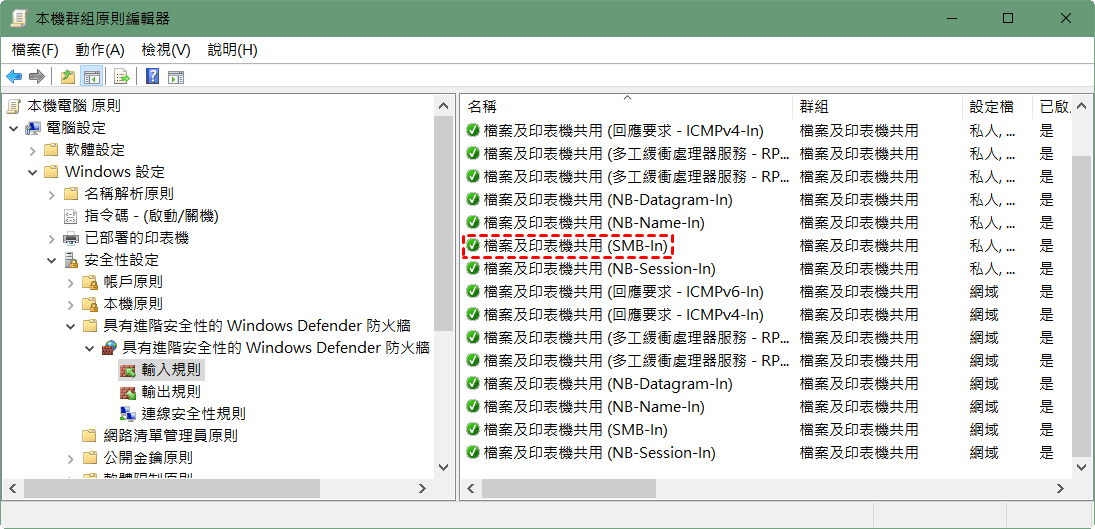Click green check icon of 網域 ICMPv6-In rule
This screenshot has height=529, width=1095.
[x=473, y=292]
